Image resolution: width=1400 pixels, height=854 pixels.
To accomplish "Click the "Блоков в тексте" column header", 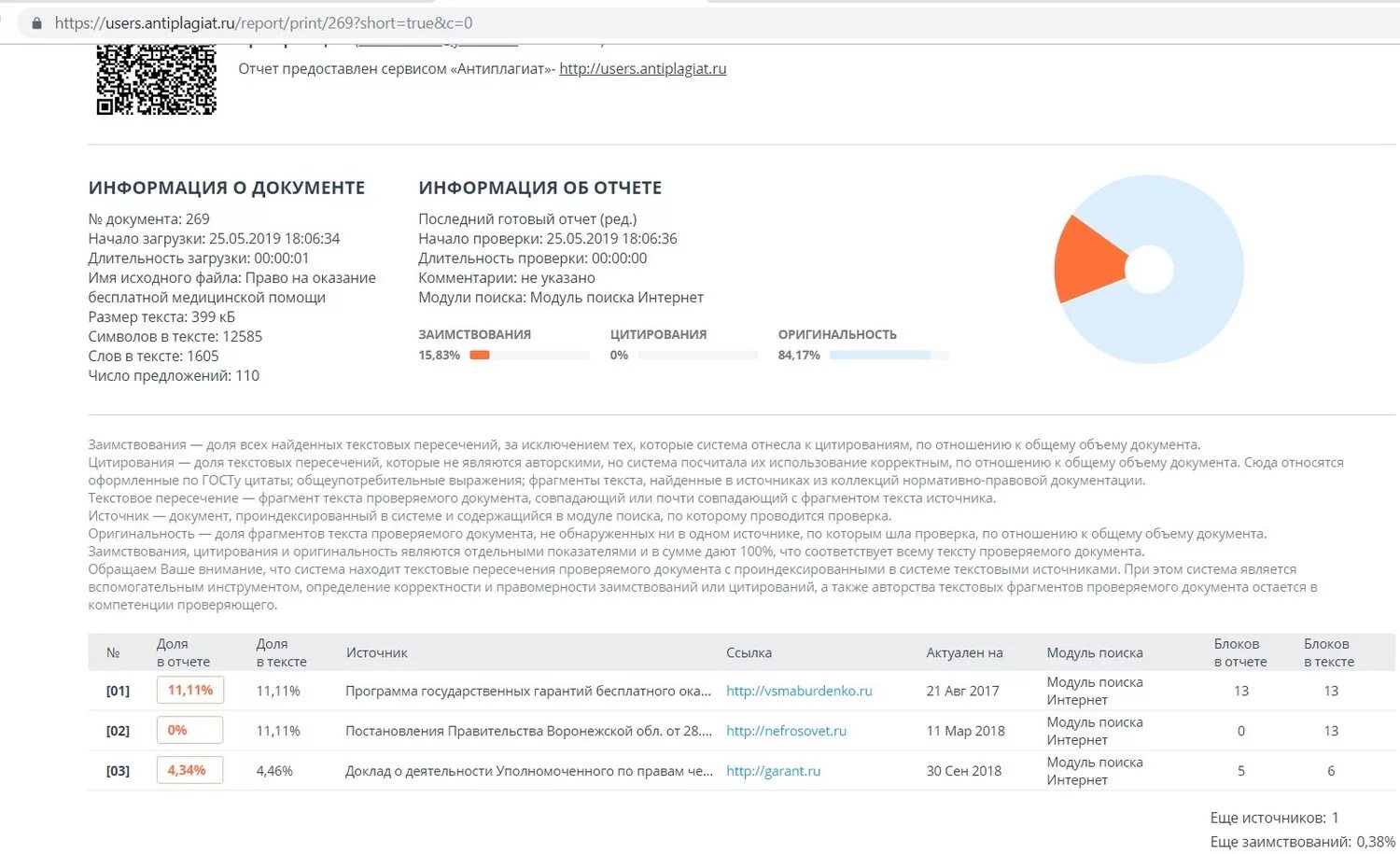I will 1329,653.
